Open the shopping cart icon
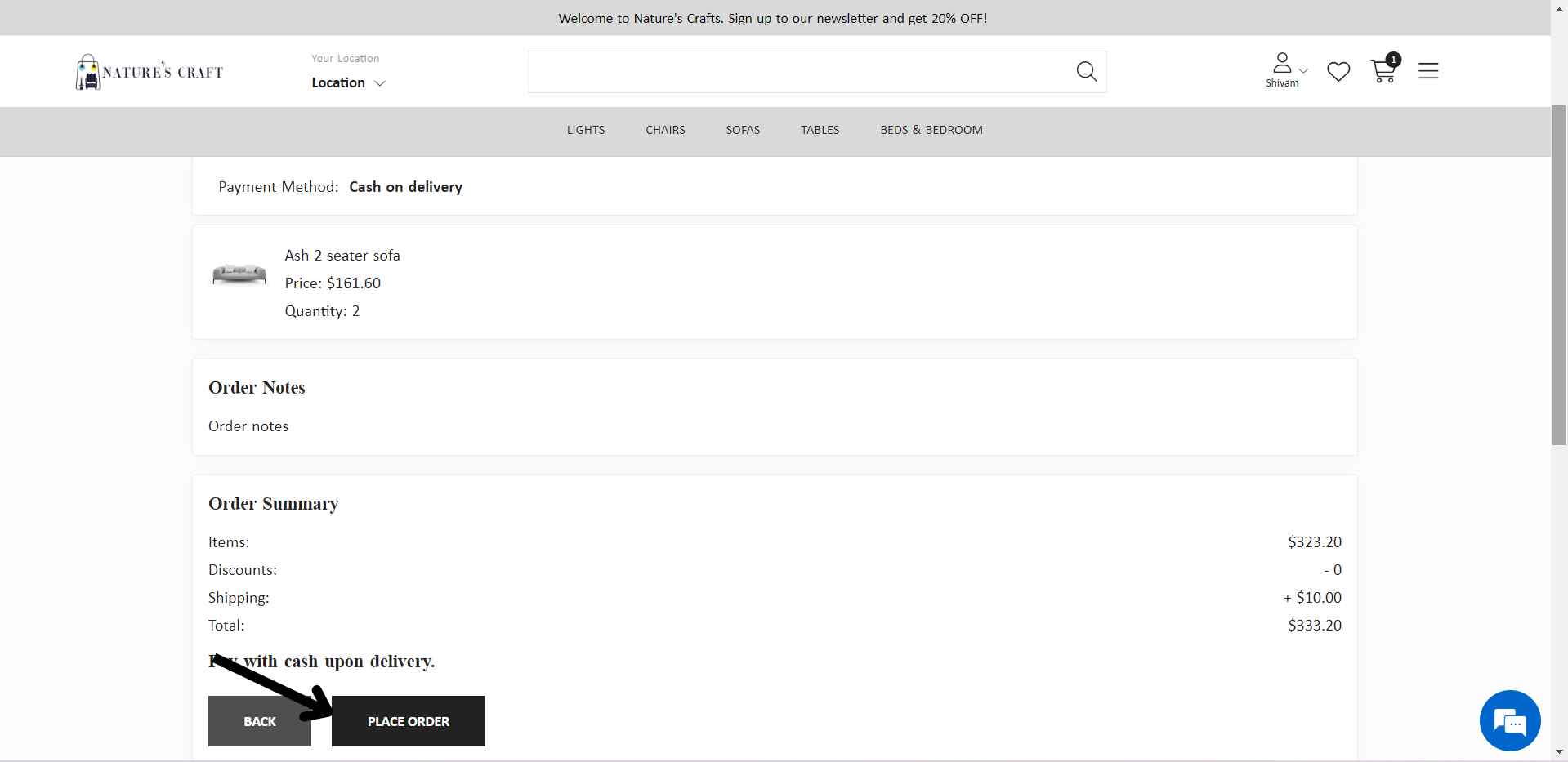 coord(1385,69)
